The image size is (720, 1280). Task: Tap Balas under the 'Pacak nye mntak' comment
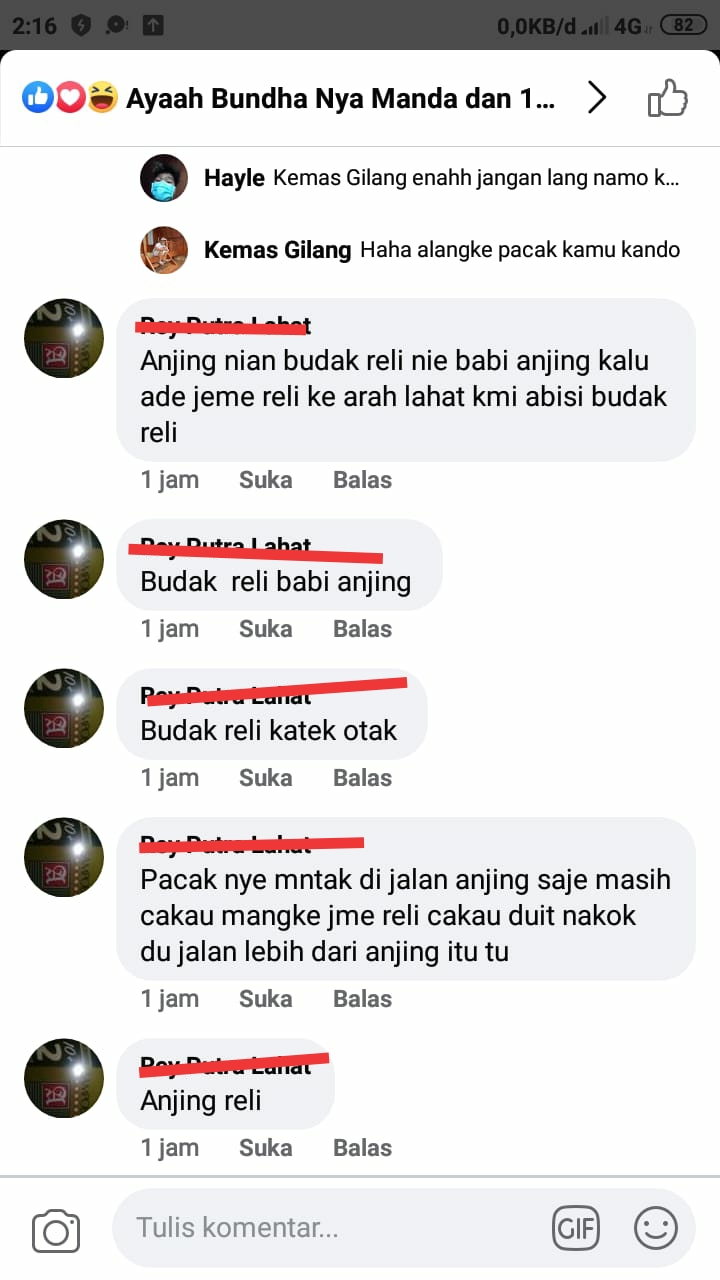(362, 999)
